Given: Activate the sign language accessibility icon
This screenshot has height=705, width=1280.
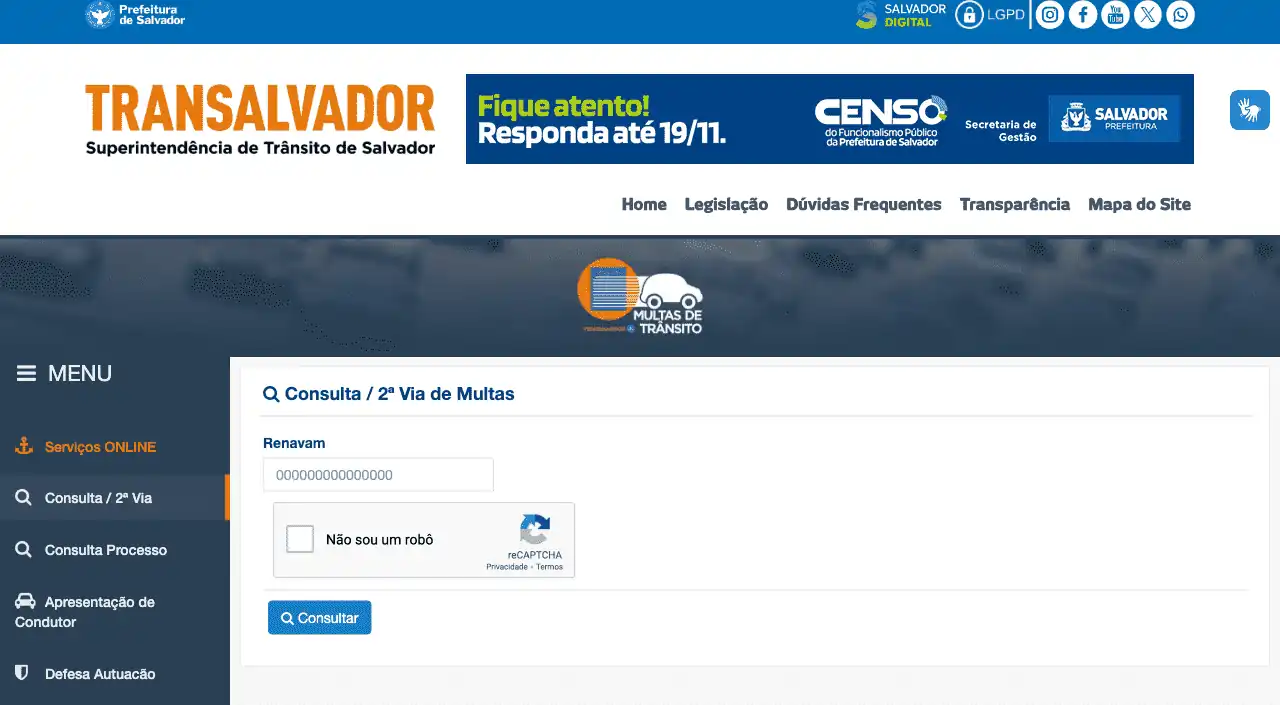Looking at the screenshot, I should click(x=1249, y=110).
